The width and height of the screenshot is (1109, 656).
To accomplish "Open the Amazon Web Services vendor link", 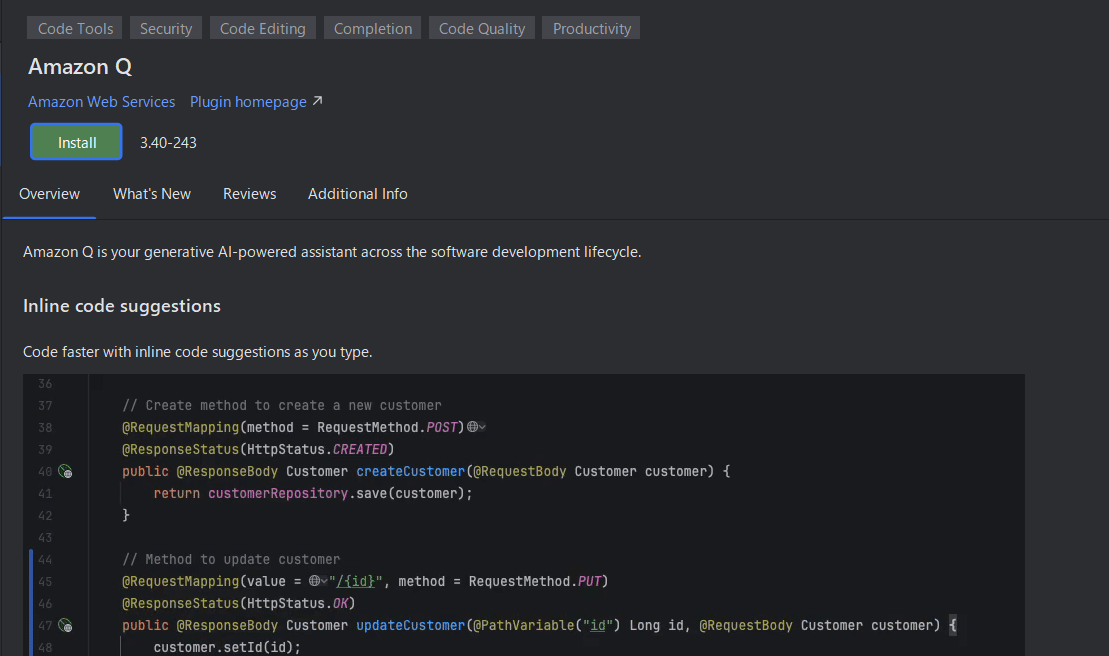I will coord(101,102).
